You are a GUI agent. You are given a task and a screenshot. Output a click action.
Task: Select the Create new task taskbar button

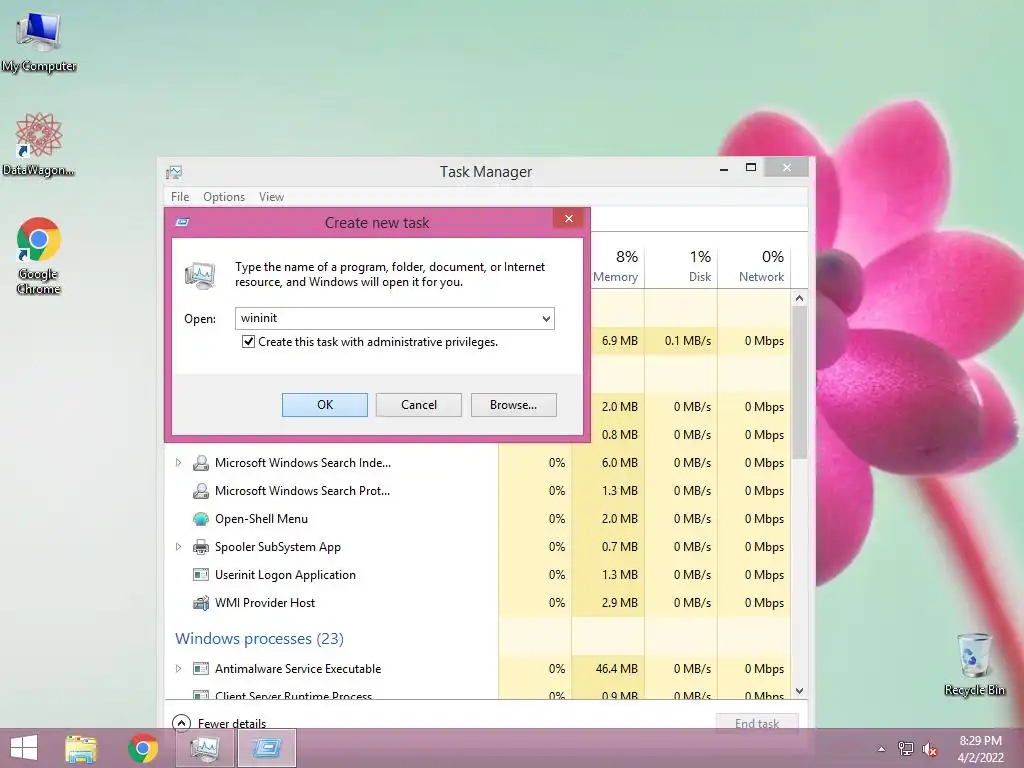[267, 748]
